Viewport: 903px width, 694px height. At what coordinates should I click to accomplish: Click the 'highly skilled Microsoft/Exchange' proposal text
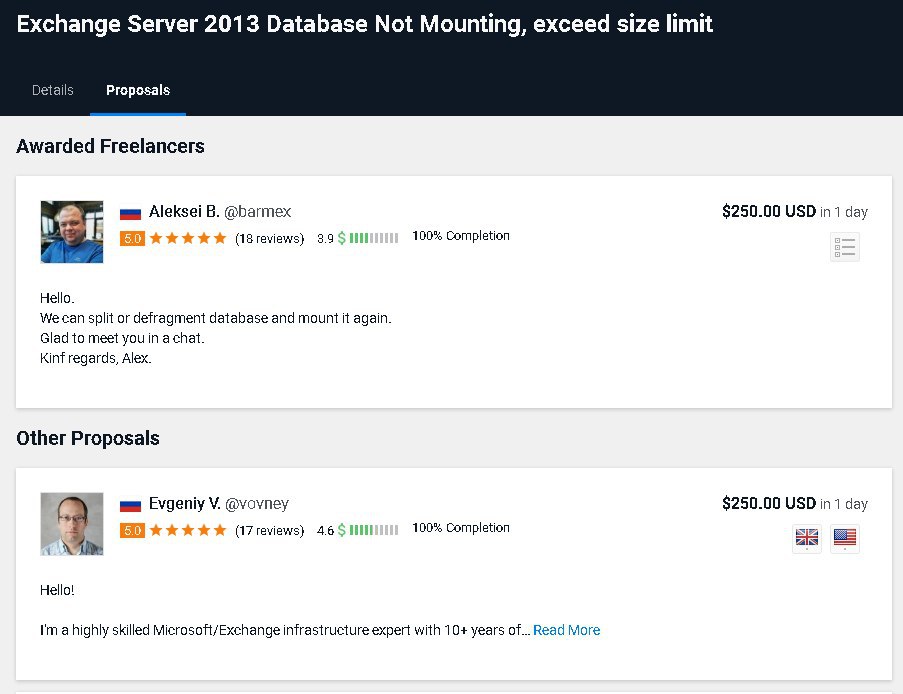coord(285,630)
